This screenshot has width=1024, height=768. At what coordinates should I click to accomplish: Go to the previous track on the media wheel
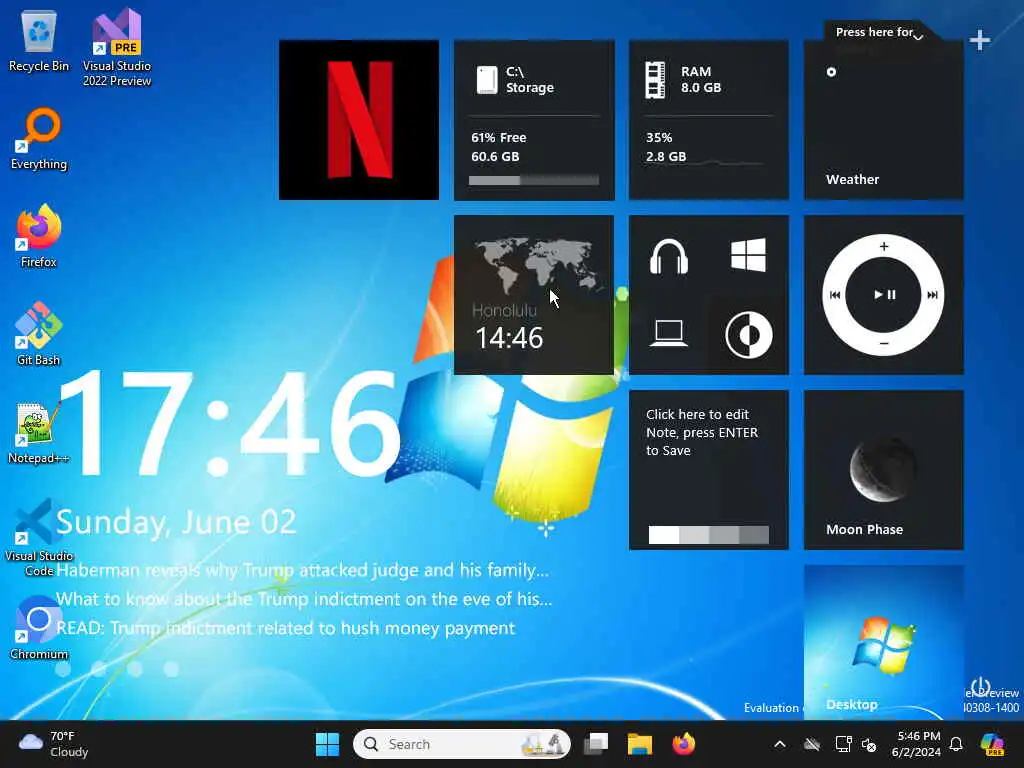point(835,295)
